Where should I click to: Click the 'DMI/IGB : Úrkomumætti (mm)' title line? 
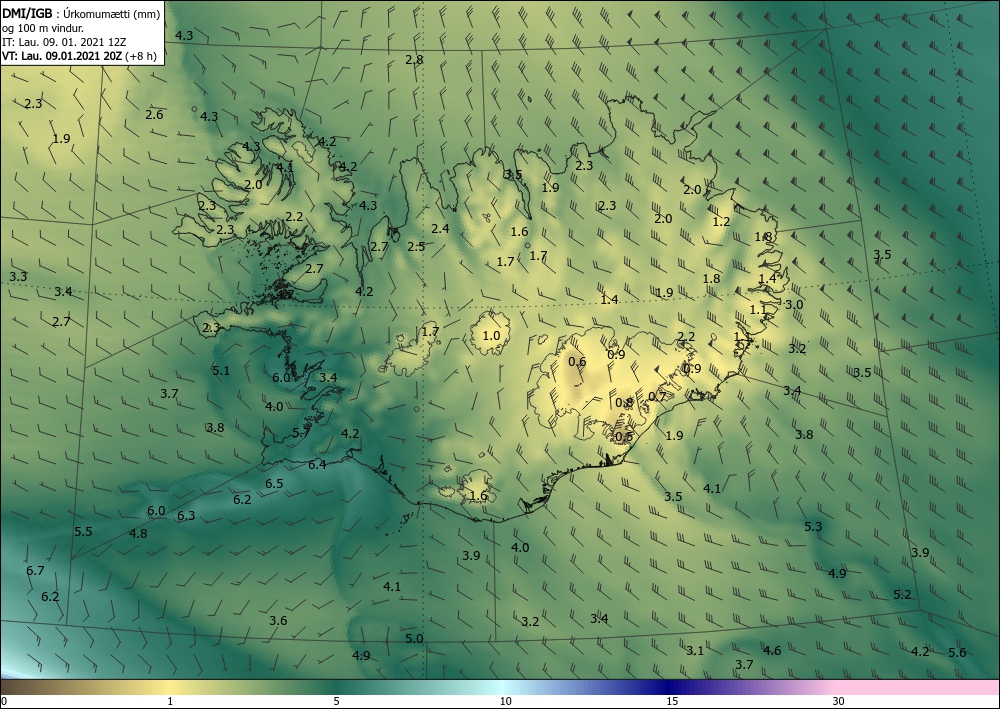(x=81, y=15)
